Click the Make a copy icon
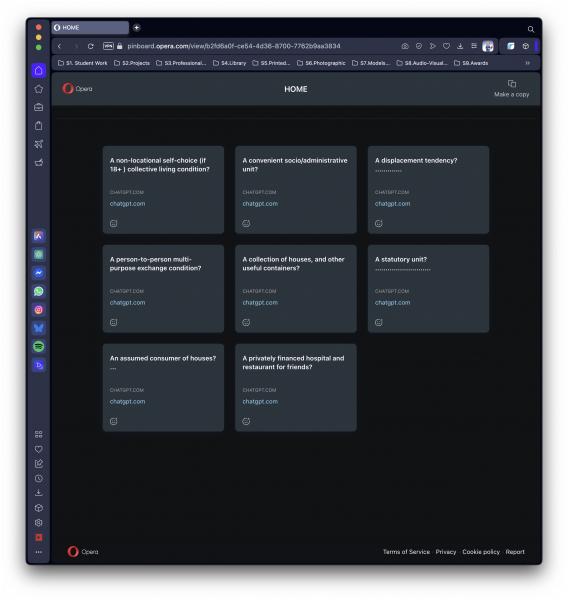This screenshot has width=568, height=599. [x=511, y=84]
